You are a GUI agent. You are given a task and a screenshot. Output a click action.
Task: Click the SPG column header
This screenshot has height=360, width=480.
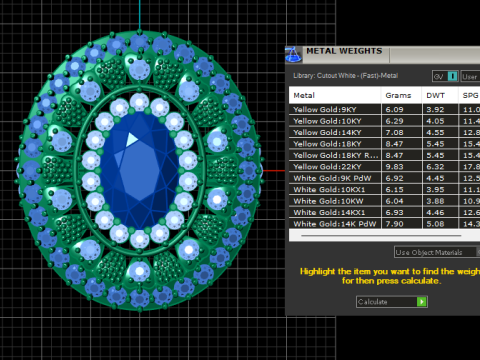pyautogui.click(x=469, y=95)
